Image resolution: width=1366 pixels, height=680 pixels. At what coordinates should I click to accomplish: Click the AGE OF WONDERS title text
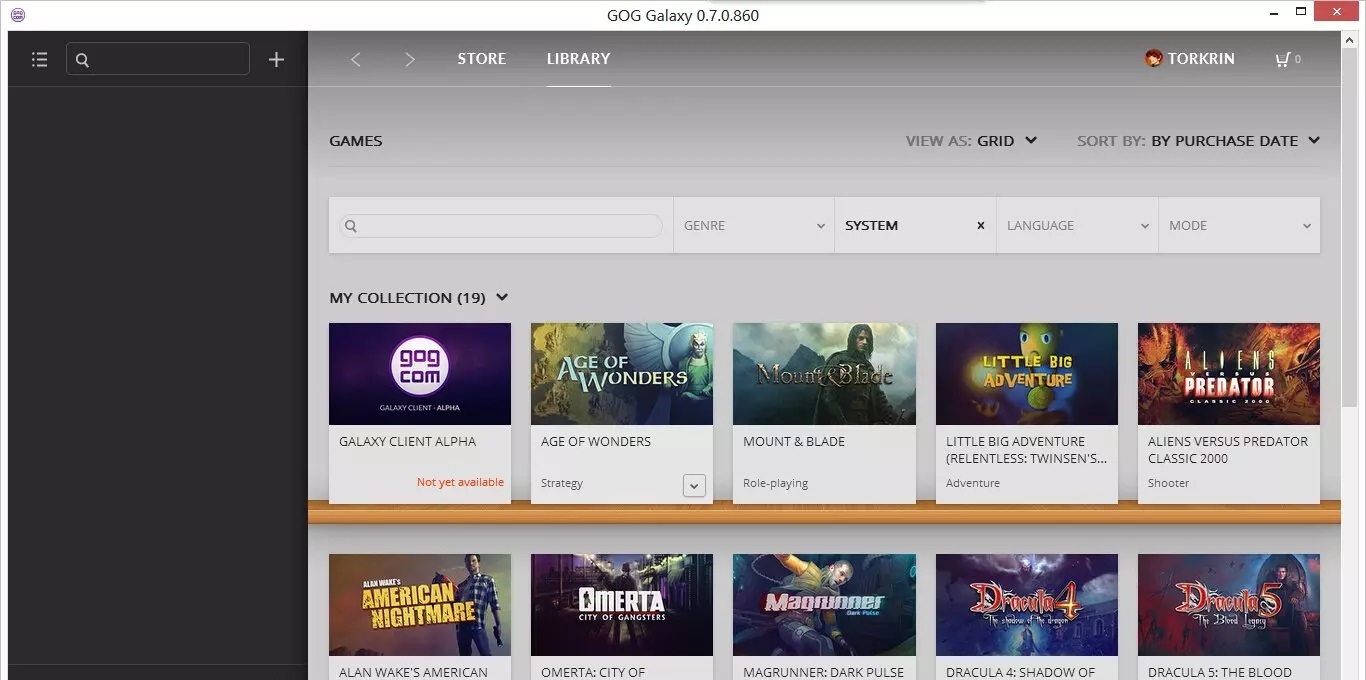pos(596,442)
